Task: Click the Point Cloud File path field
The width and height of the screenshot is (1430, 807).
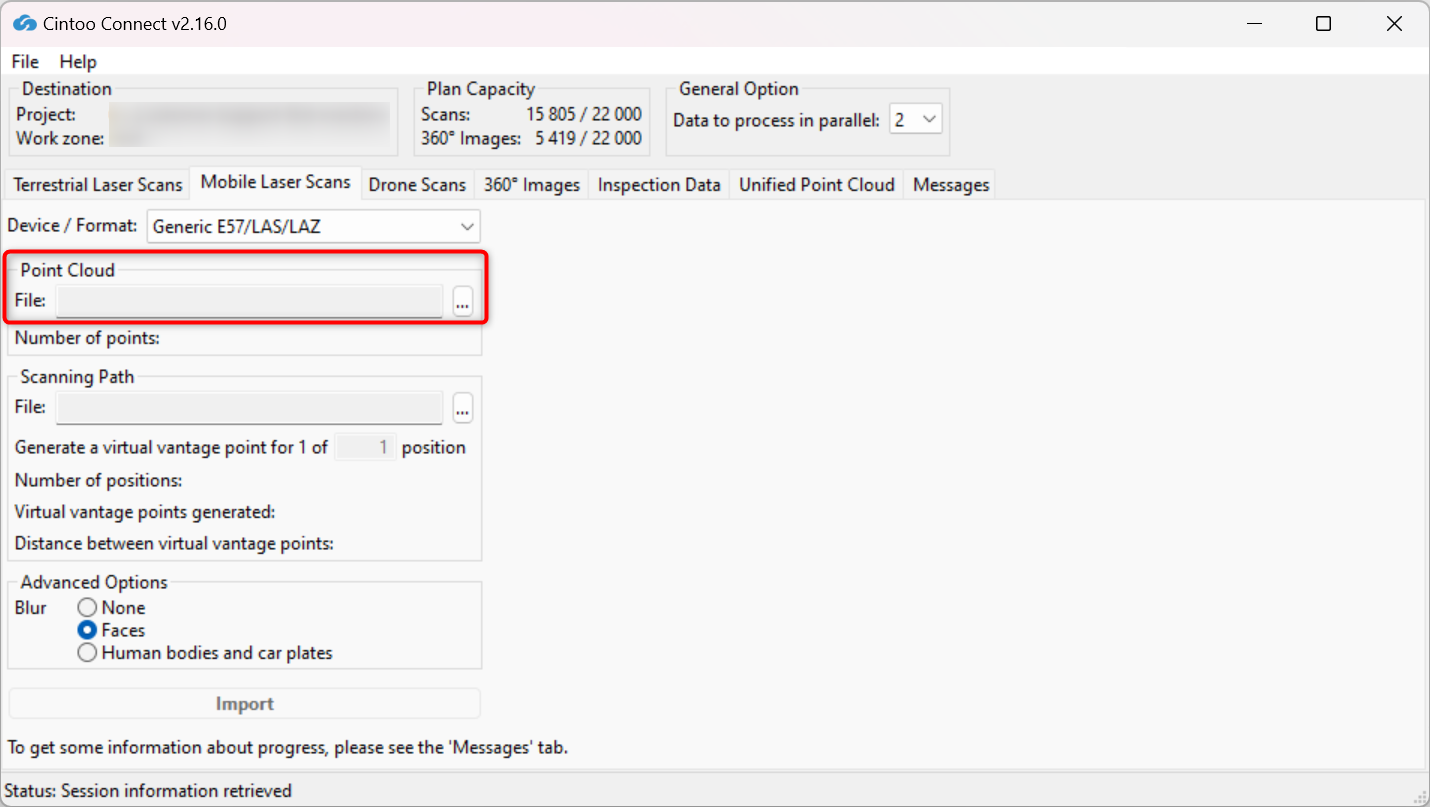Action: point(249,300)
